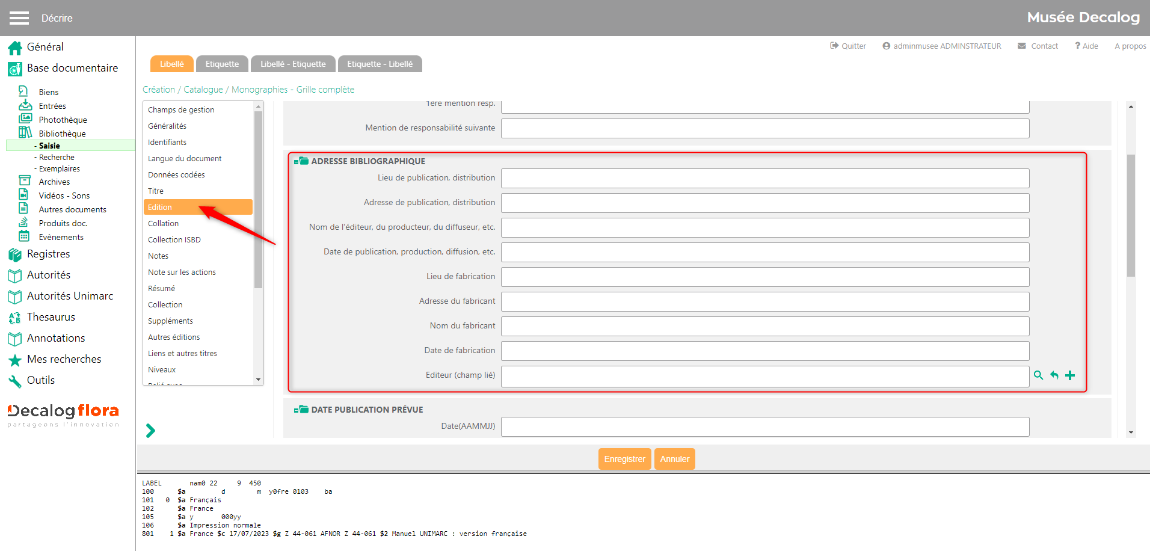
Task: Open Outils wrench icon in sidebar
Action: [15, 381]
